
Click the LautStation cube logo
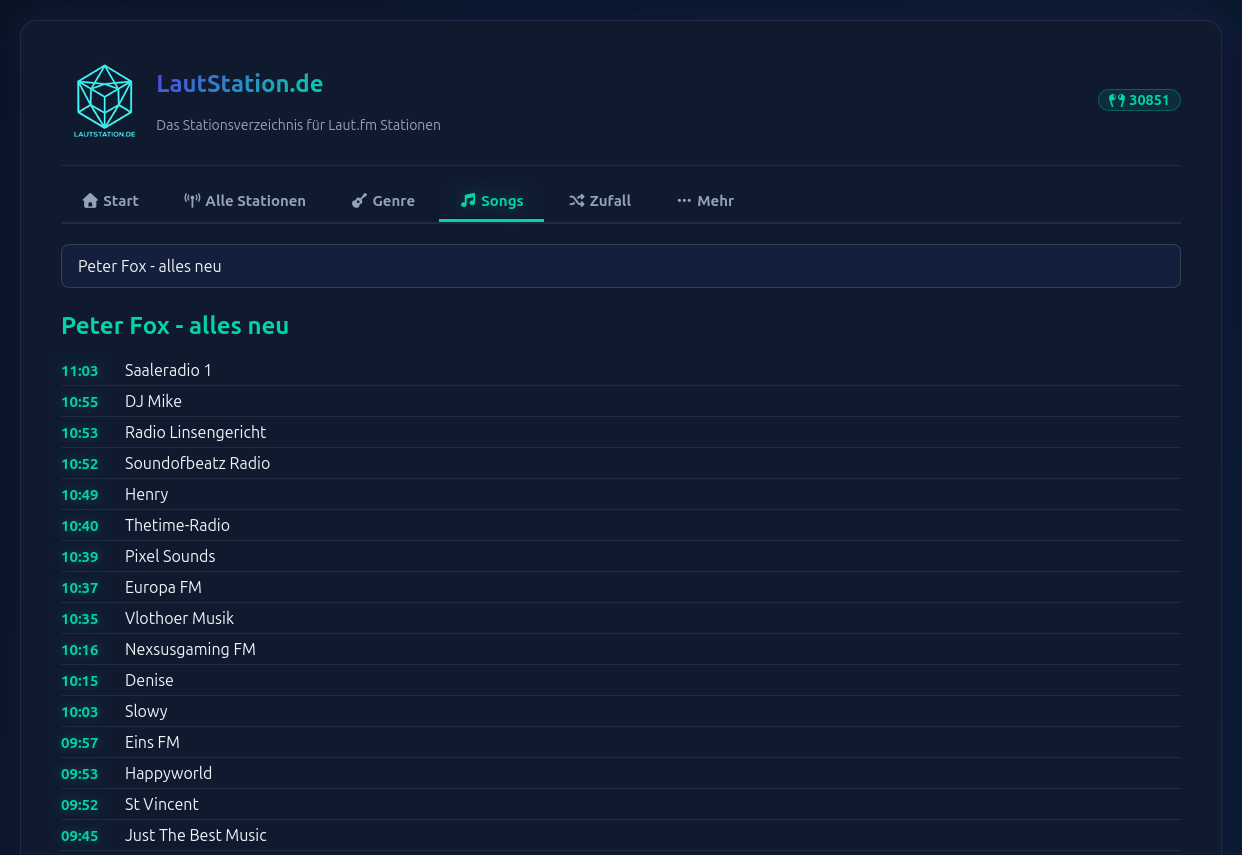(105, 101)
